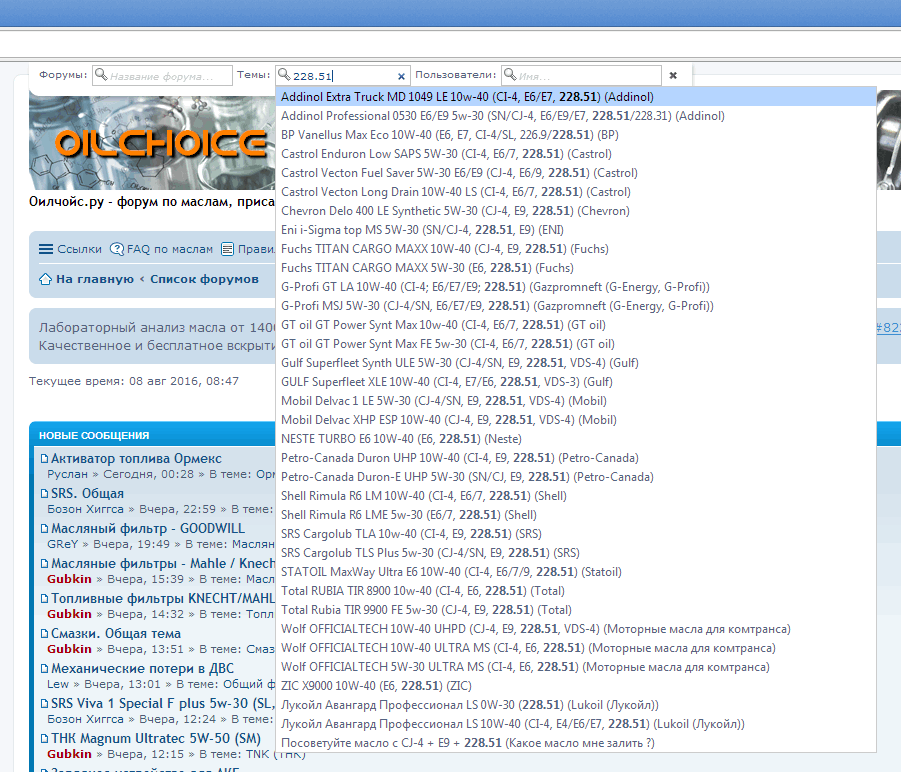901x772 pixels.
Task: Focus the Темы search field with 228.51
Action: pyautogui.click(x=344, y=76)
